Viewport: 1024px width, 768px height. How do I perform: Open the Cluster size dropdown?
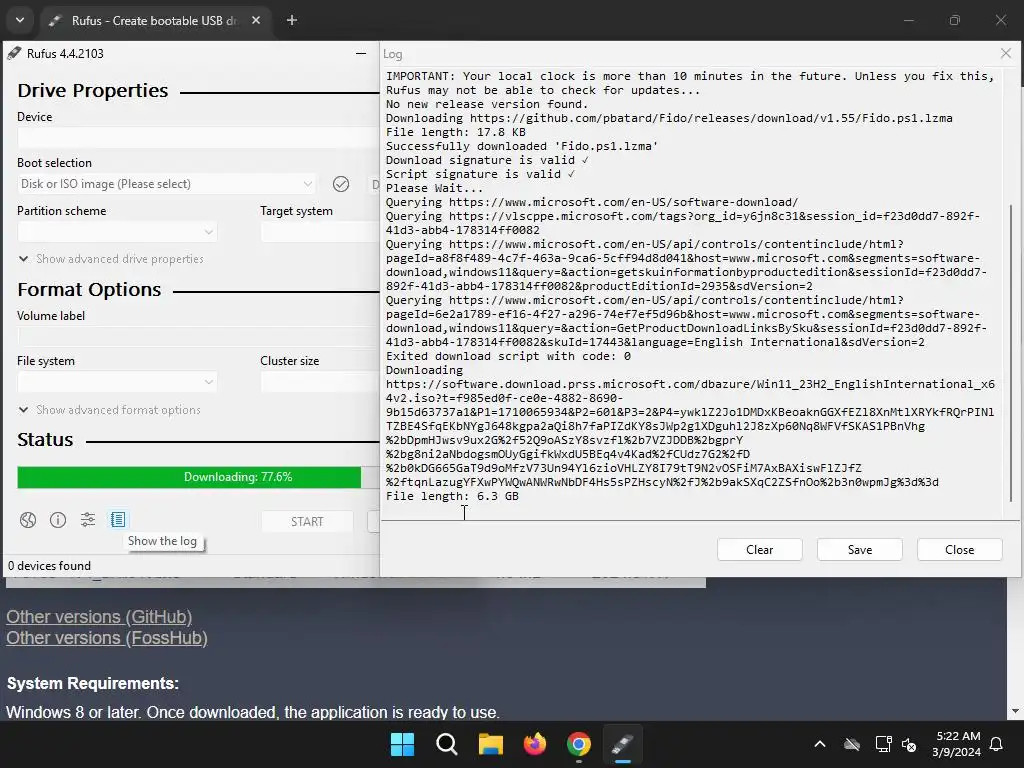click(319, 382)
